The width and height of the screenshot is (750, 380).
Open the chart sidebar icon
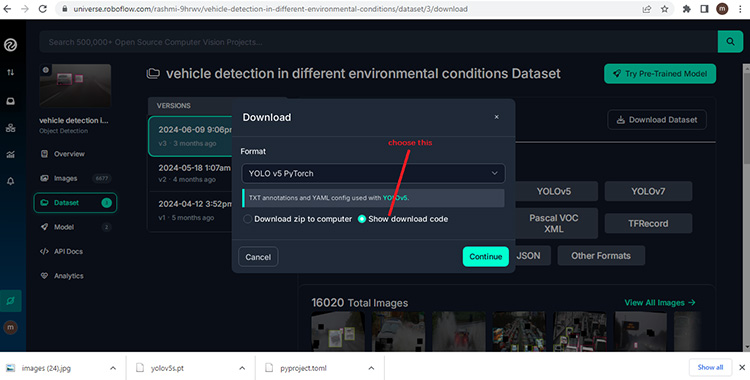[11, 155]
